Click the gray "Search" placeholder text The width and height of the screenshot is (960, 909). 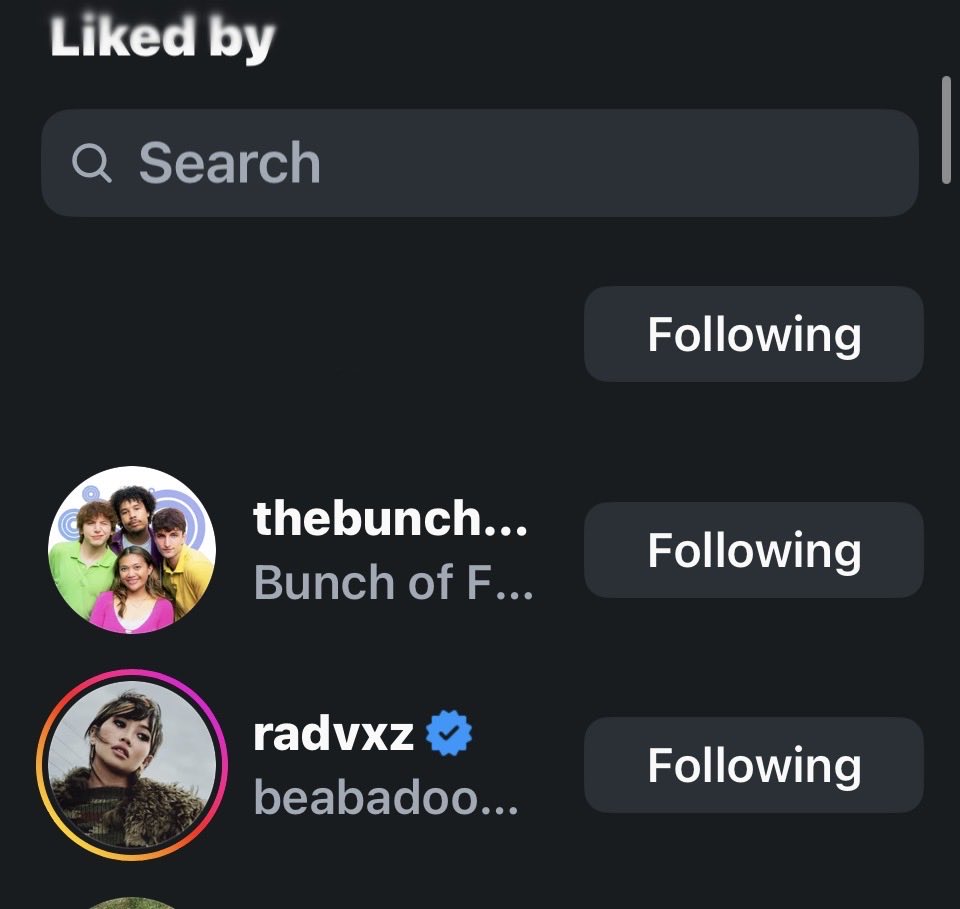[x=230, y=163]
